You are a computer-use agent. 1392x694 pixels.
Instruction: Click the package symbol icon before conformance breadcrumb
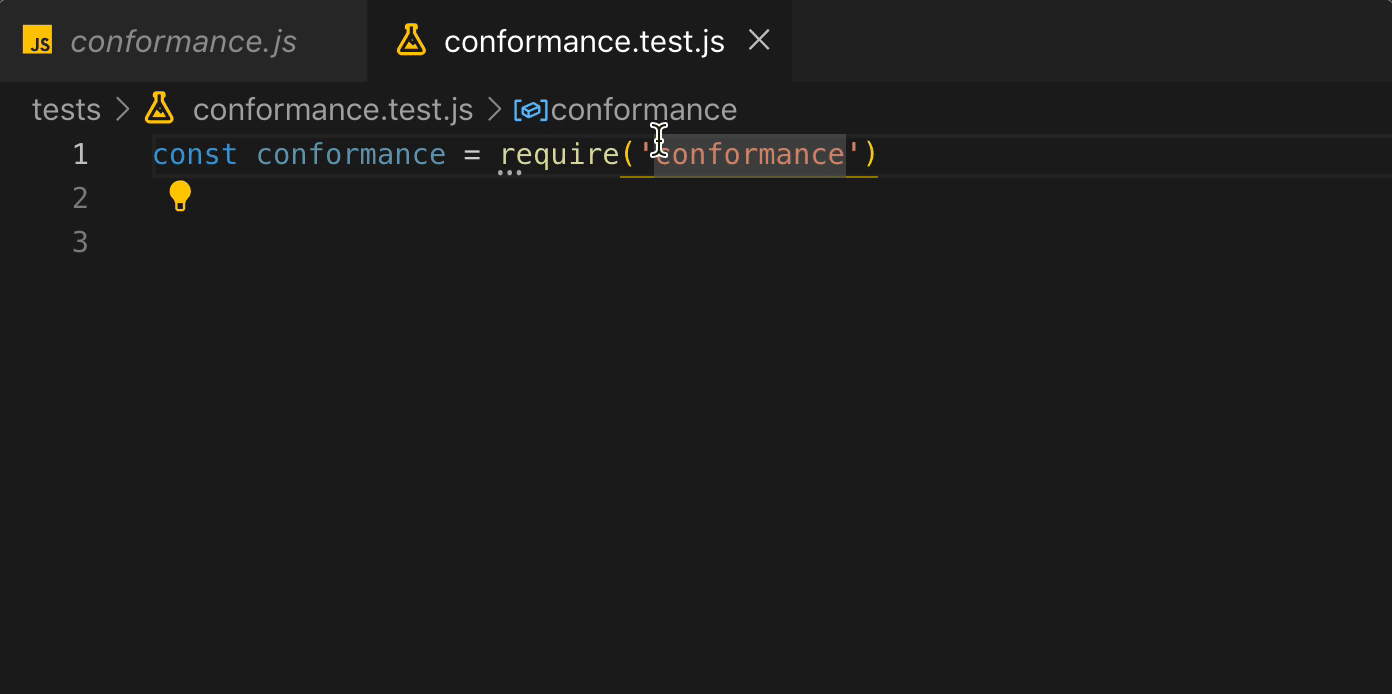(530, 110)
